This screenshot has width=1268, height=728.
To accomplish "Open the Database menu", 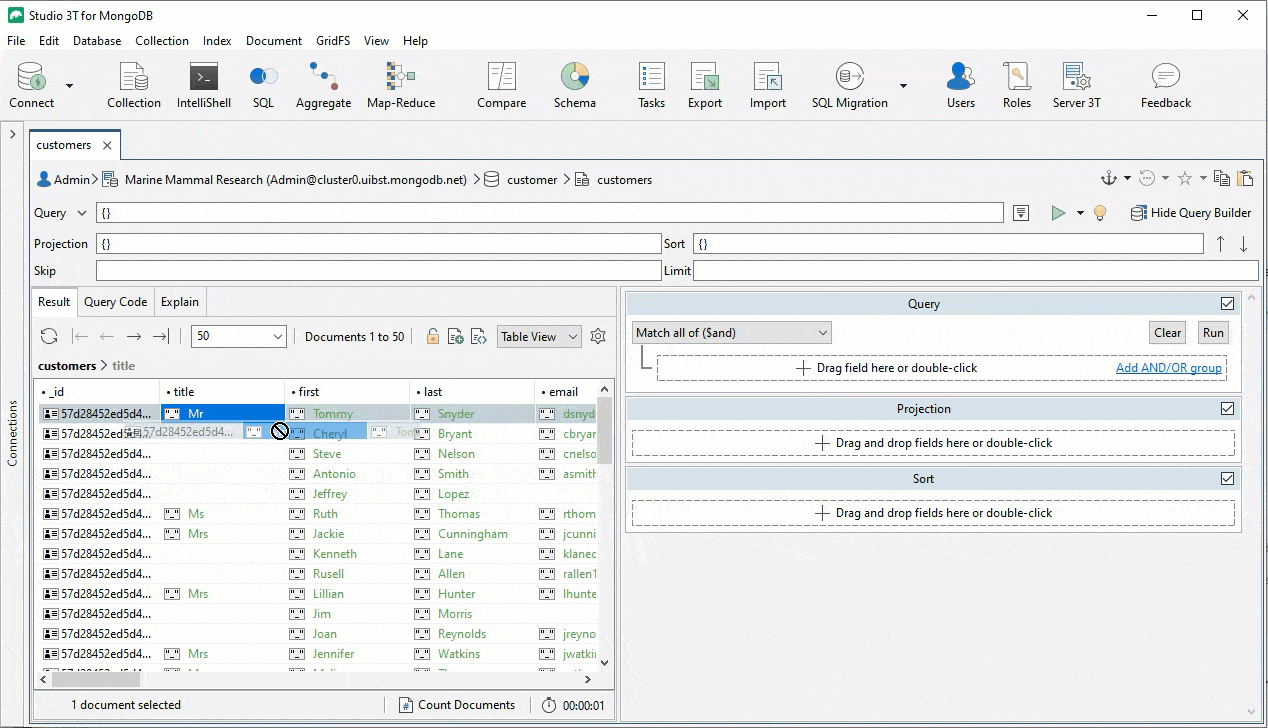I will (97, 41).
